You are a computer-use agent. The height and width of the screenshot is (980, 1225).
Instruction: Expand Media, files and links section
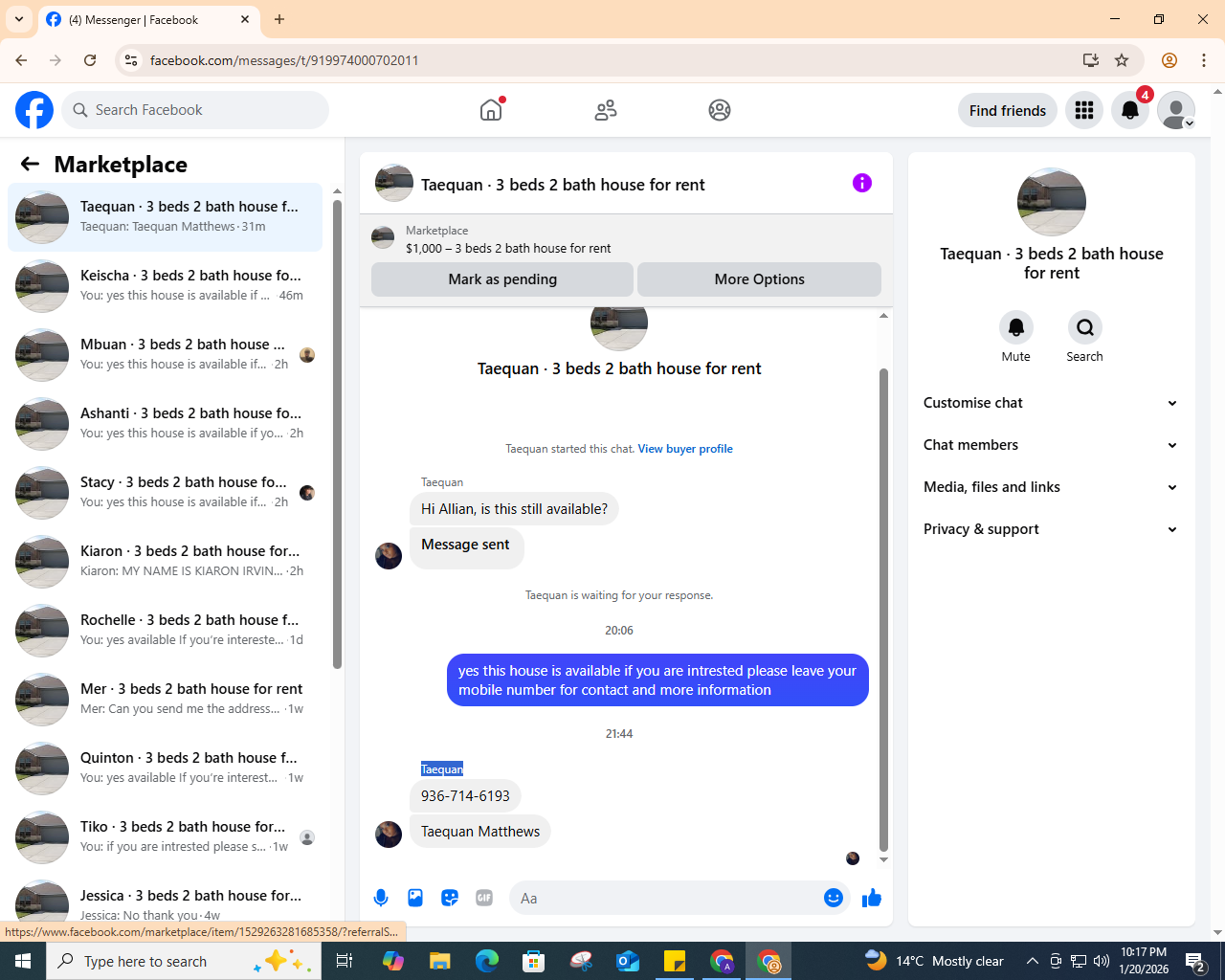(x=1051, y=487)
